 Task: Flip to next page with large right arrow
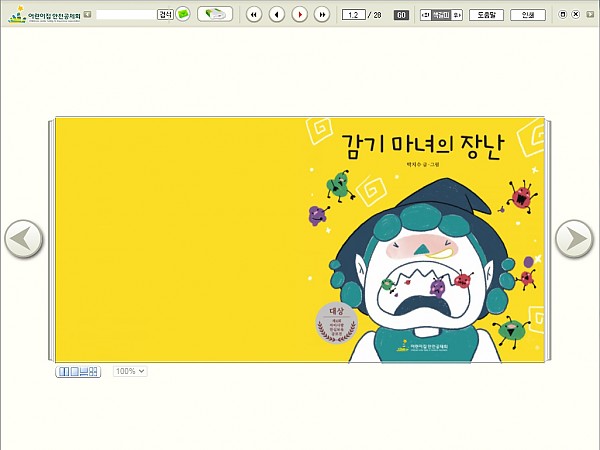(x=574, y=238)
